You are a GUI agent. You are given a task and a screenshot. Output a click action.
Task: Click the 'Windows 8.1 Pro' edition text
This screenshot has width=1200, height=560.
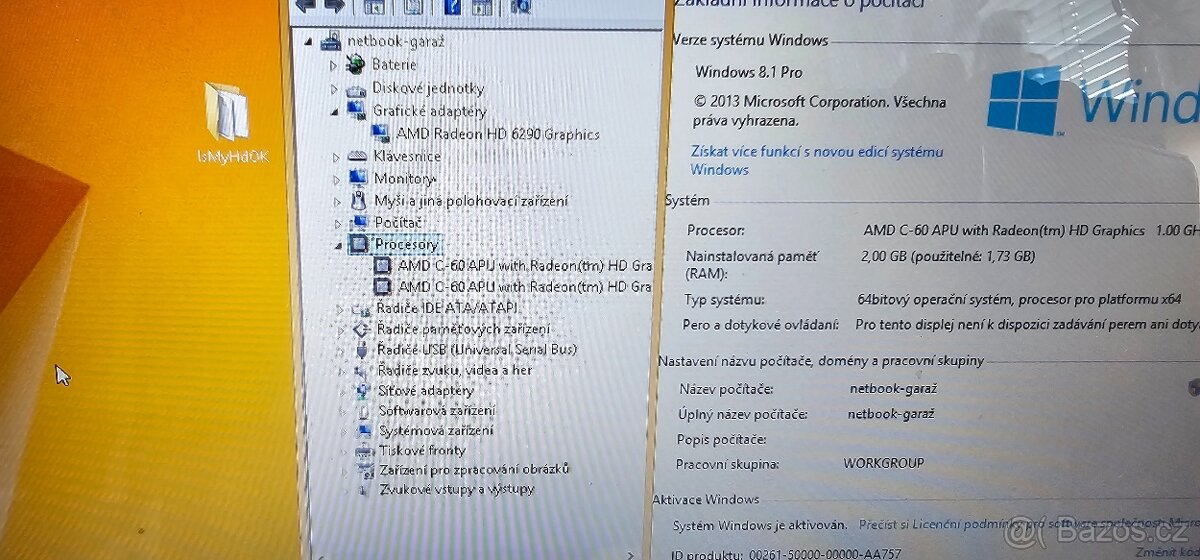pos(748,72)
